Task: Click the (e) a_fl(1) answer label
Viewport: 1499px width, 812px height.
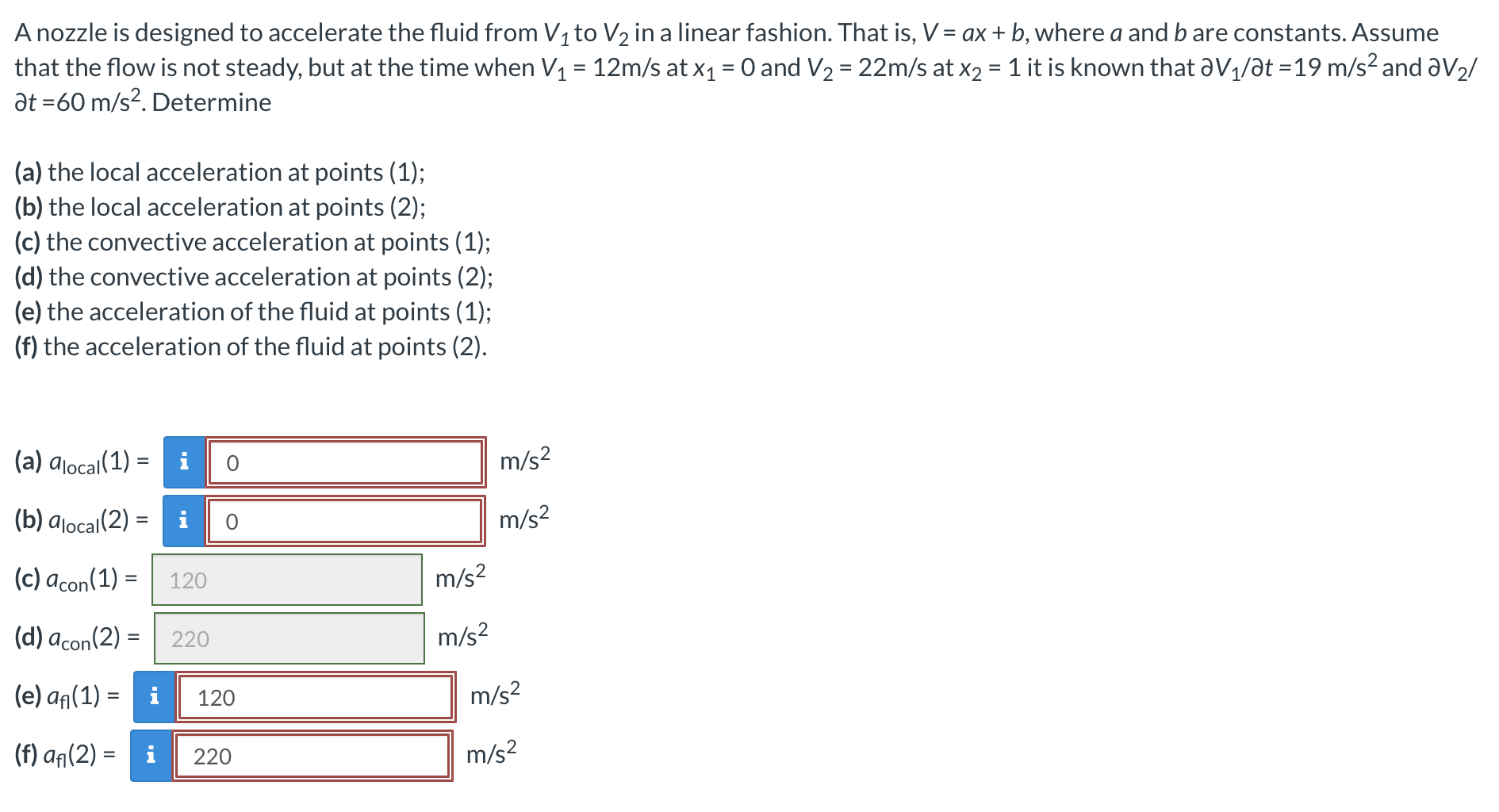Action: (x=67, y=697)
